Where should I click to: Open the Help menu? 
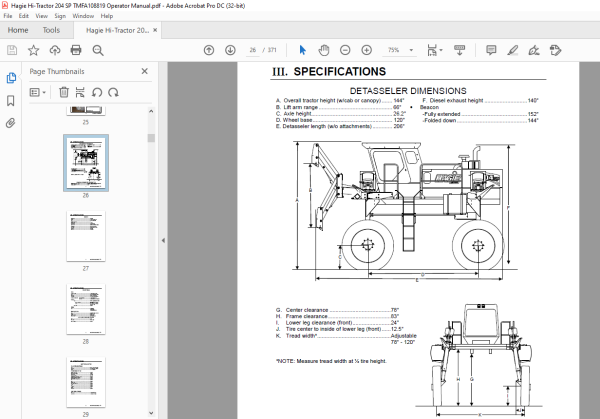[107, 16]
